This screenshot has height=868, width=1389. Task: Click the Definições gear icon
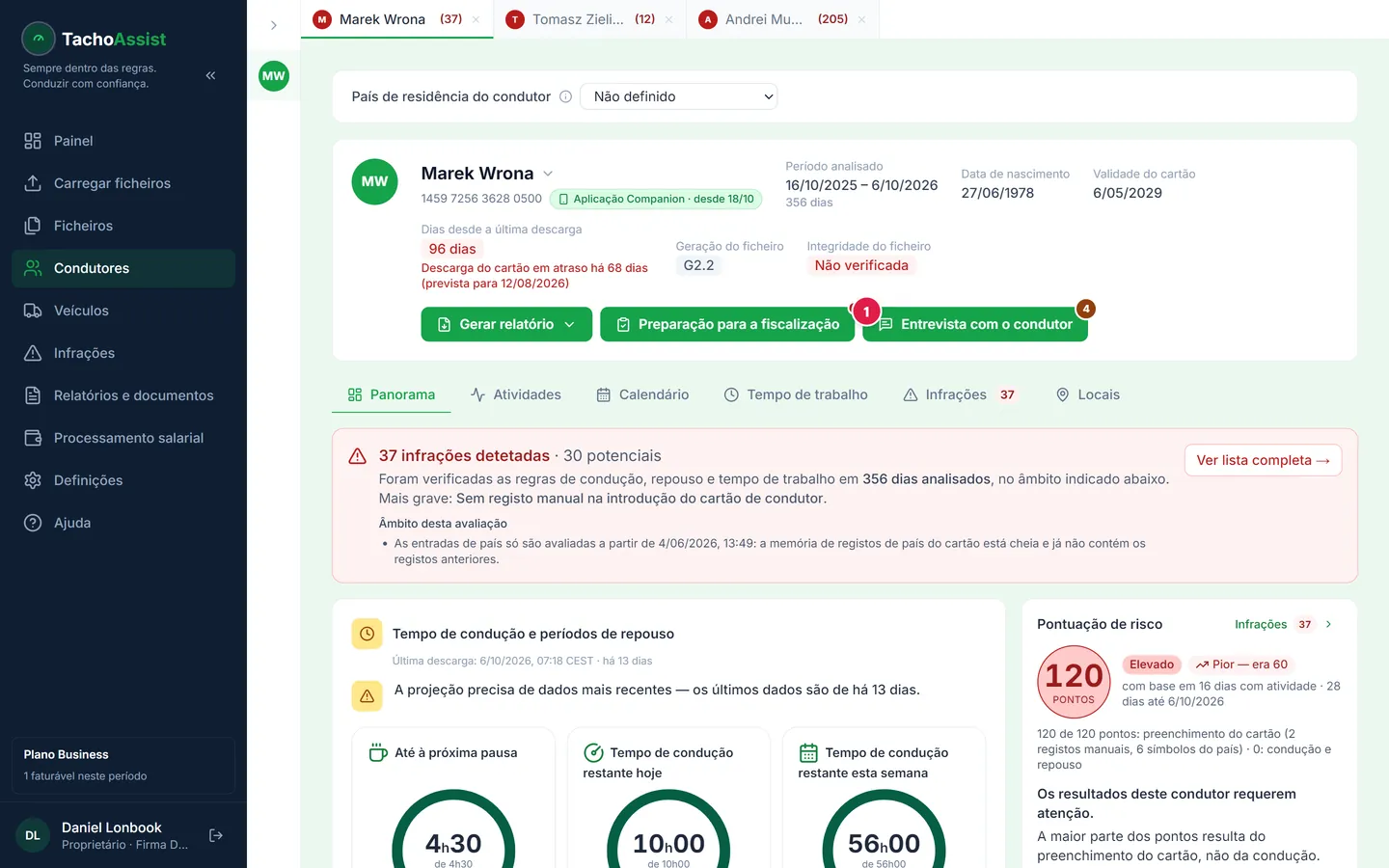[33, 480]
